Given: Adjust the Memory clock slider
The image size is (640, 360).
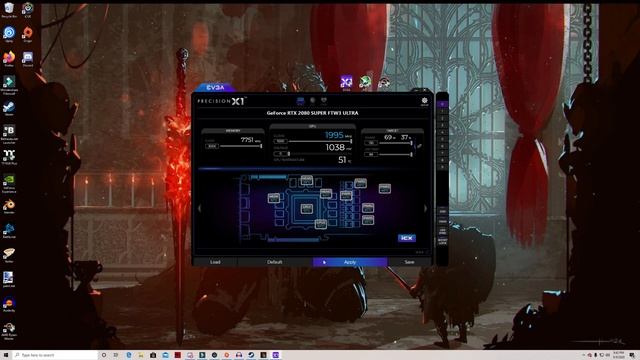Looking at the screenshot, I should pyautogui.click(x=241, y=146).
